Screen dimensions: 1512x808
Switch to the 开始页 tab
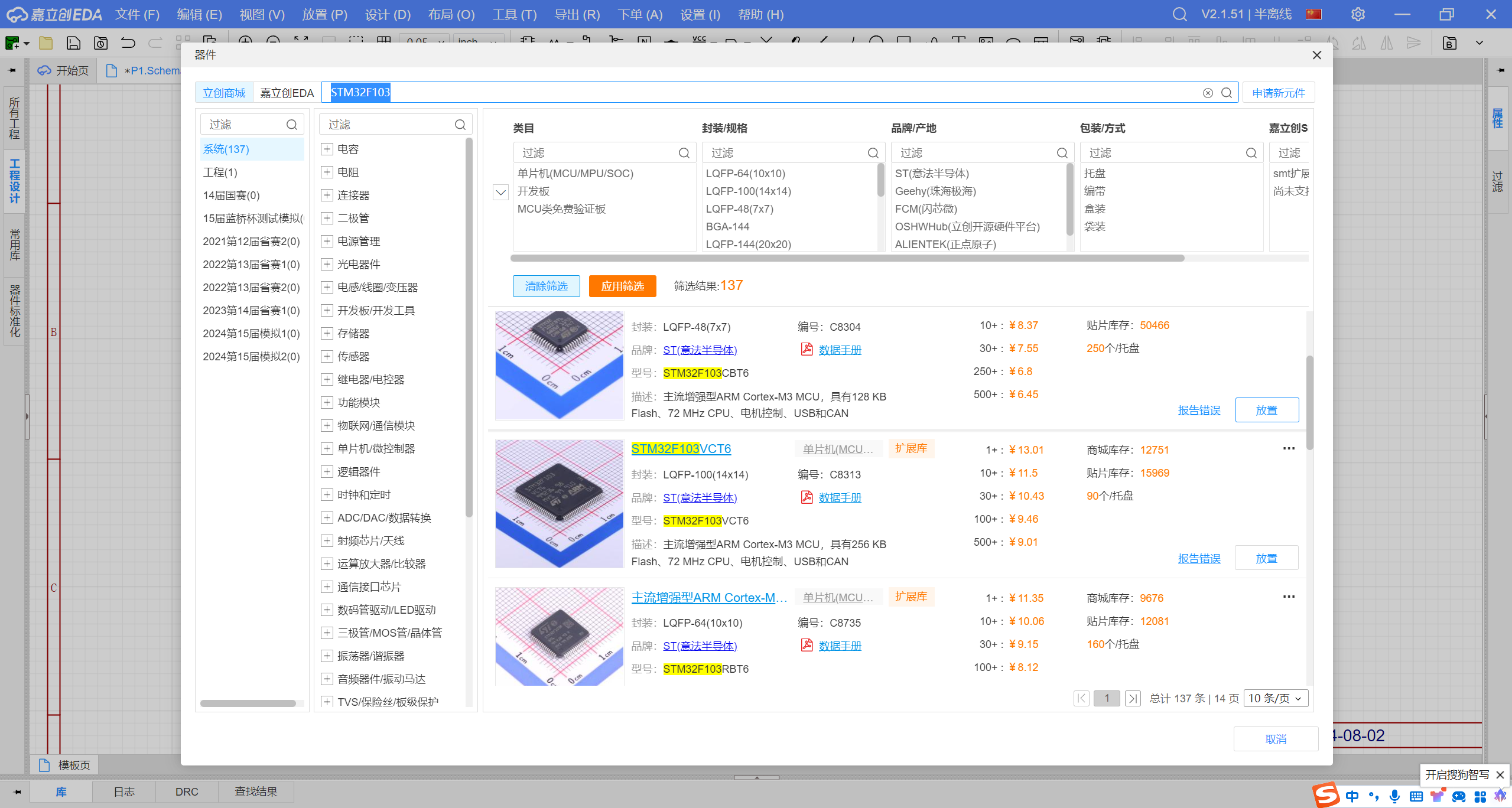tap(63, 70)
